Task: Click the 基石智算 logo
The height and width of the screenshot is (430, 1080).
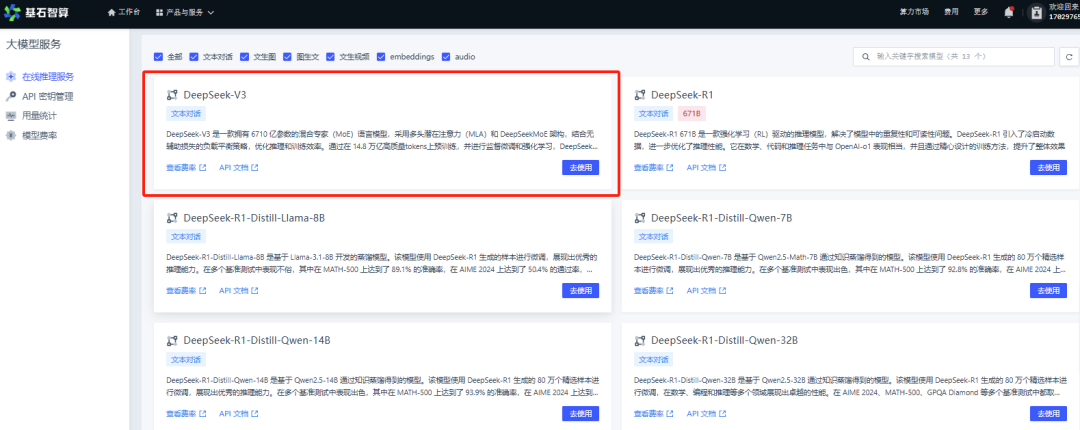Action: tap(36, 12)
